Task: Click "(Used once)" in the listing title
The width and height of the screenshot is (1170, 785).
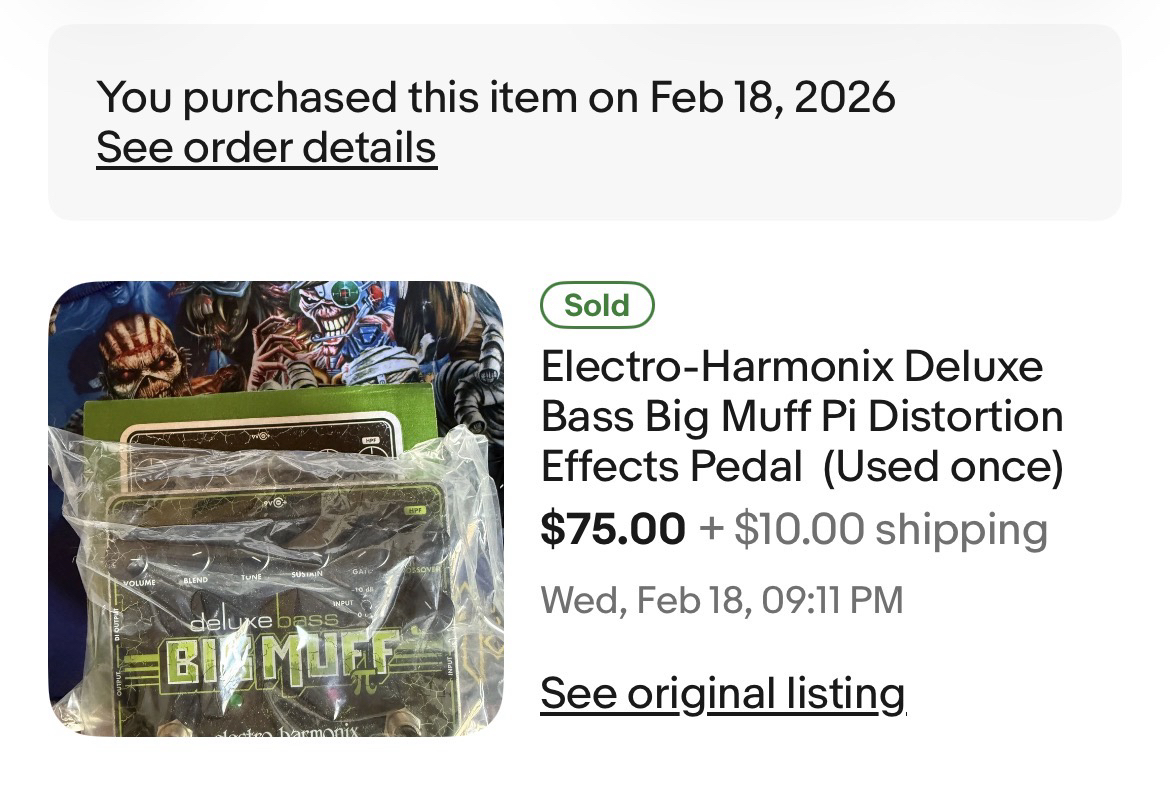Action: [x=942, y=466]
